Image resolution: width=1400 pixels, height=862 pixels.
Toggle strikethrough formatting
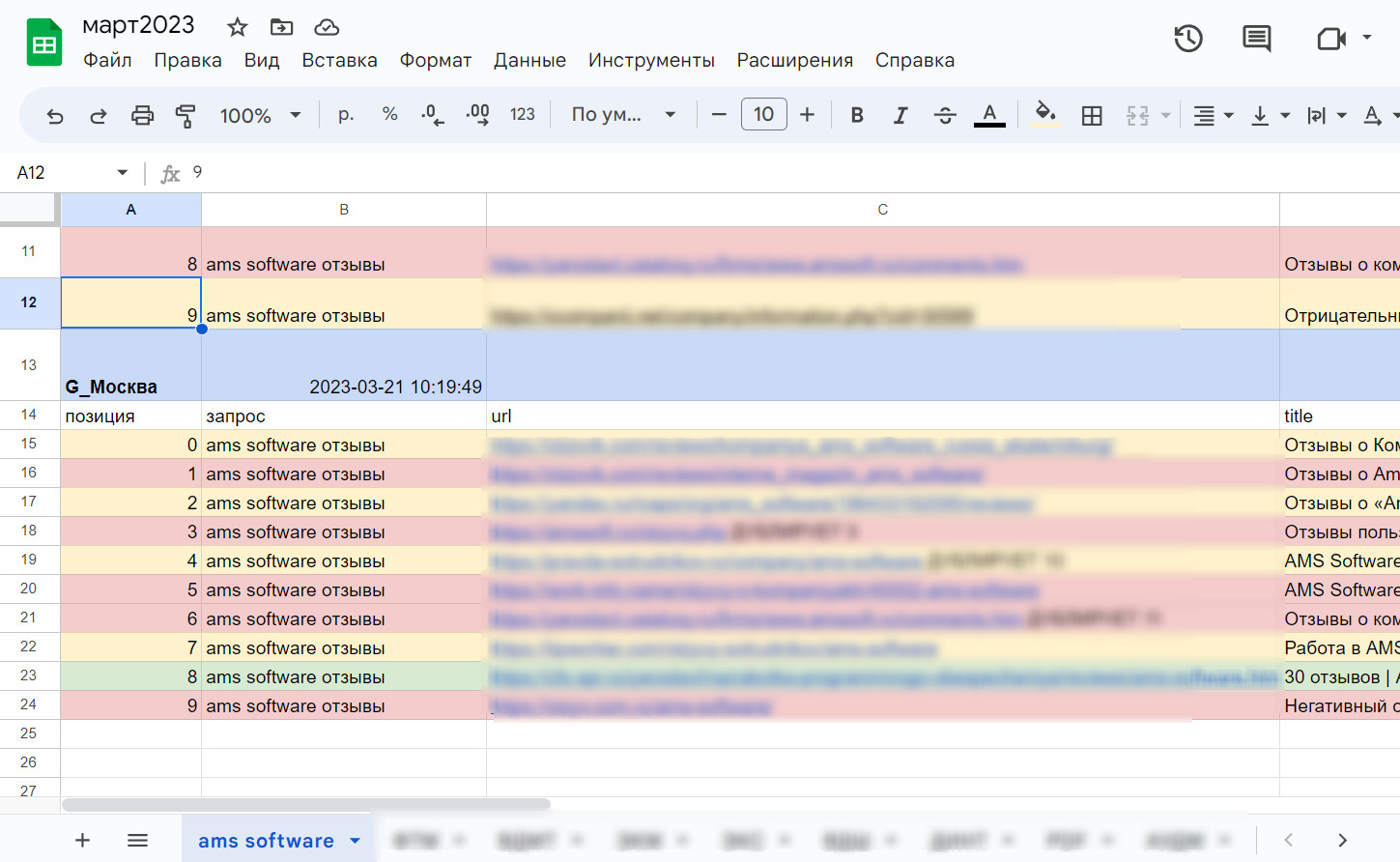(x=945, y=115)
